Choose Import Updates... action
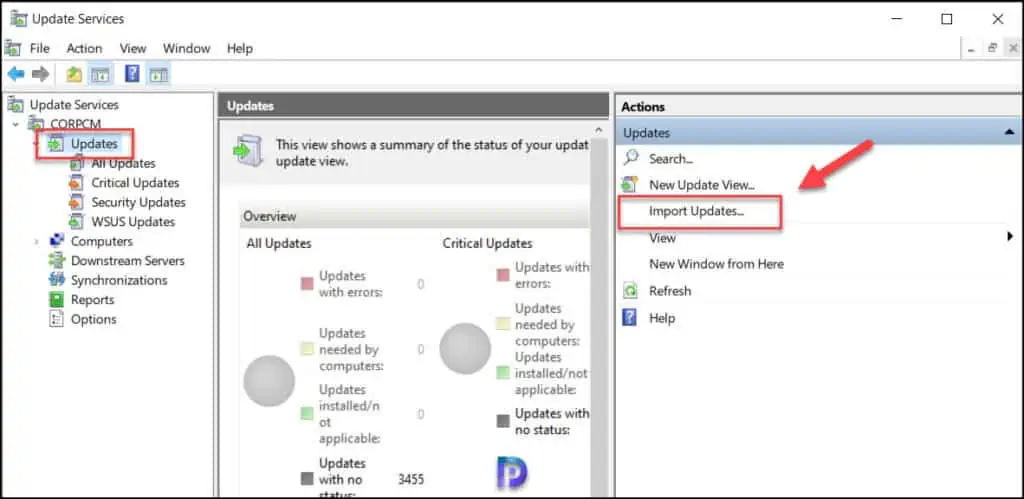Viewport: 1024px width, 499px height. point(697,211)
